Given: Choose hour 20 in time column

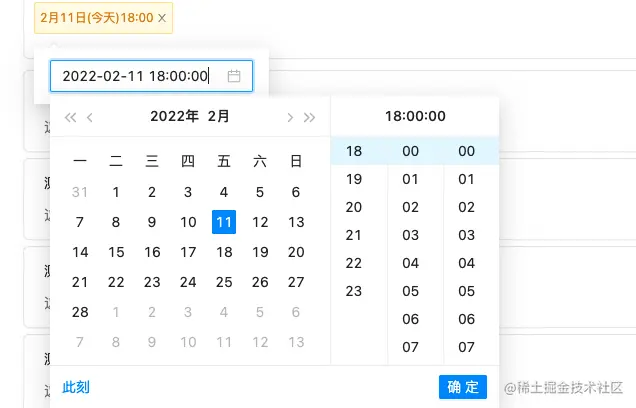Looking at the screenshot, I should (x=354, y=207).
